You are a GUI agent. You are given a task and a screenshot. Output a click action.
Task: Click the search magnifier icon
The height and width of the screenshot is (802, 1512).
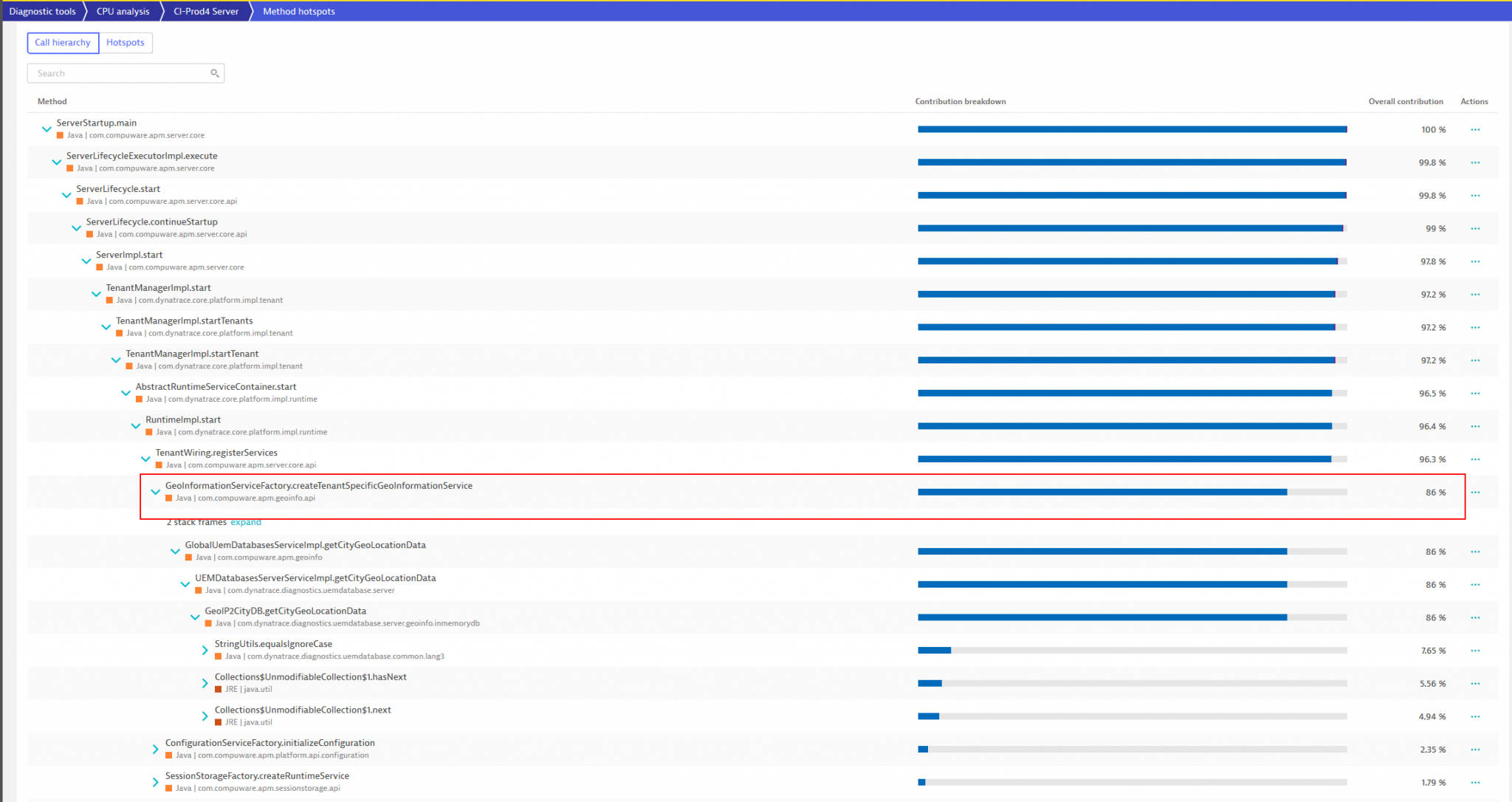point(214,73)
